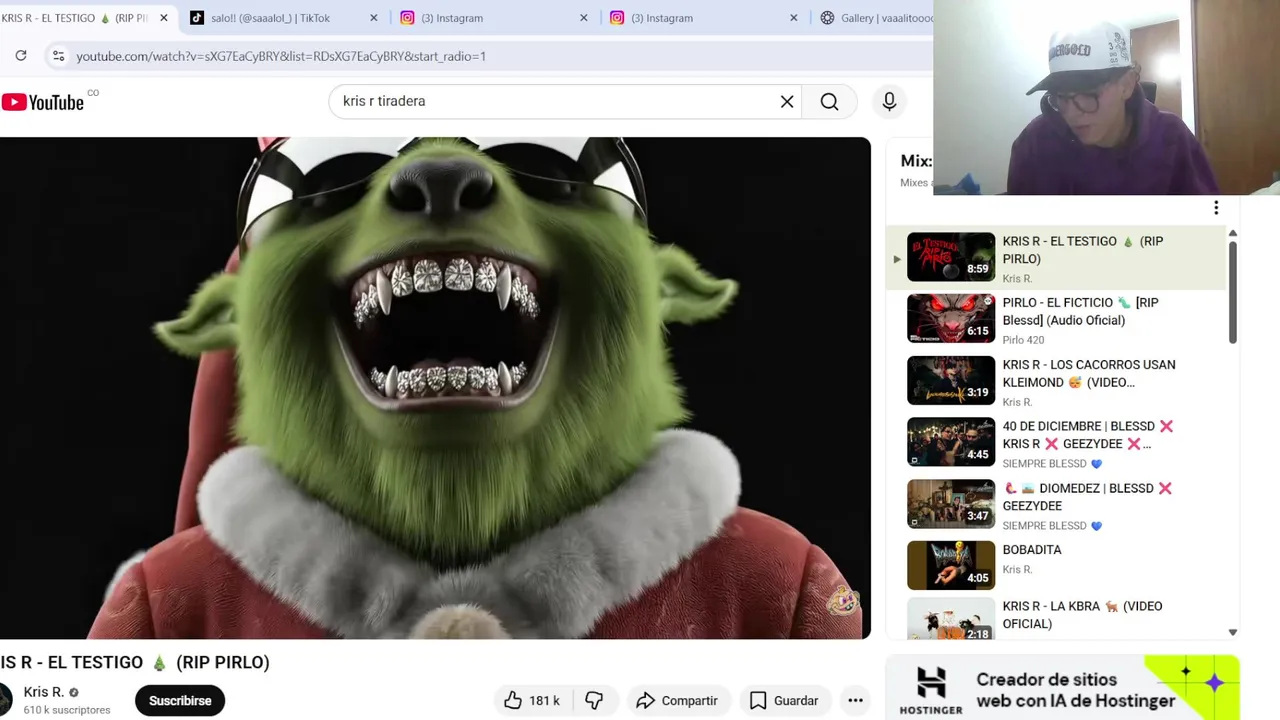Start voice search with microphone icon
The width and height of the screenshot is (1280, 720).
pos(889,101)
